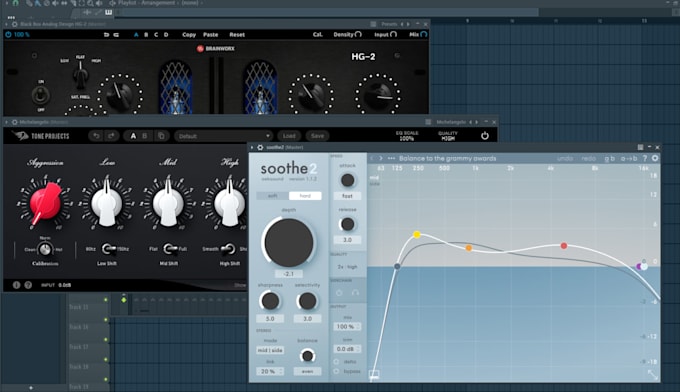The height and width of the screenshot is (392, 680).
Task: Click soothe2 window resize corner arrow
Action: [653, 375]
